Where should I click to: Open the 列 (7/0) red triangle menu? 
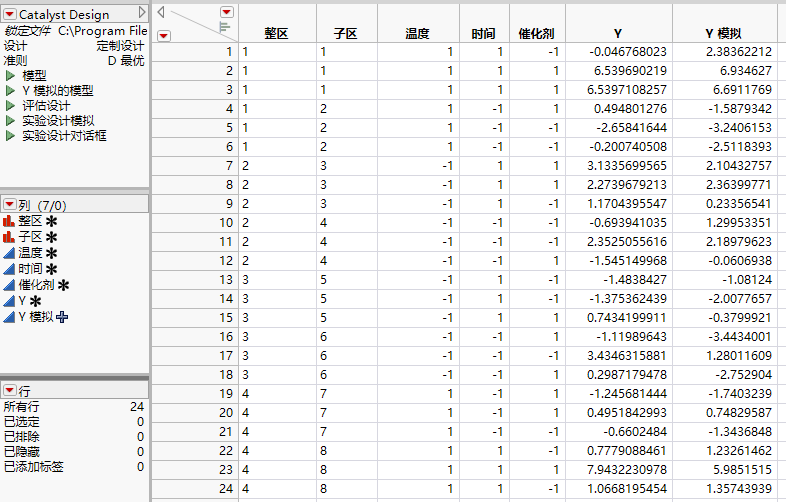[10, 204]
